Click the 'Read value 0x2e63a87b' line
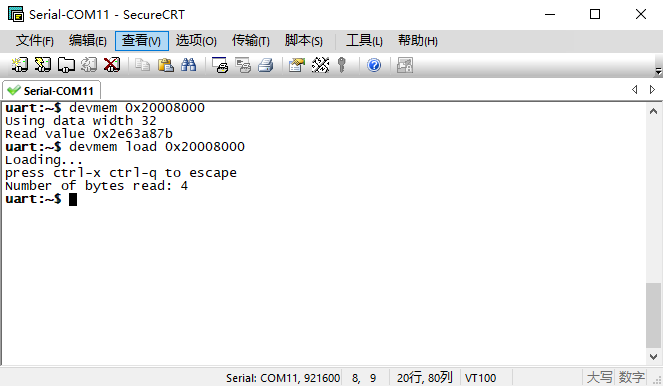Image resolution: width=663 pixels, height=386 pixels. tap(89, 134)
